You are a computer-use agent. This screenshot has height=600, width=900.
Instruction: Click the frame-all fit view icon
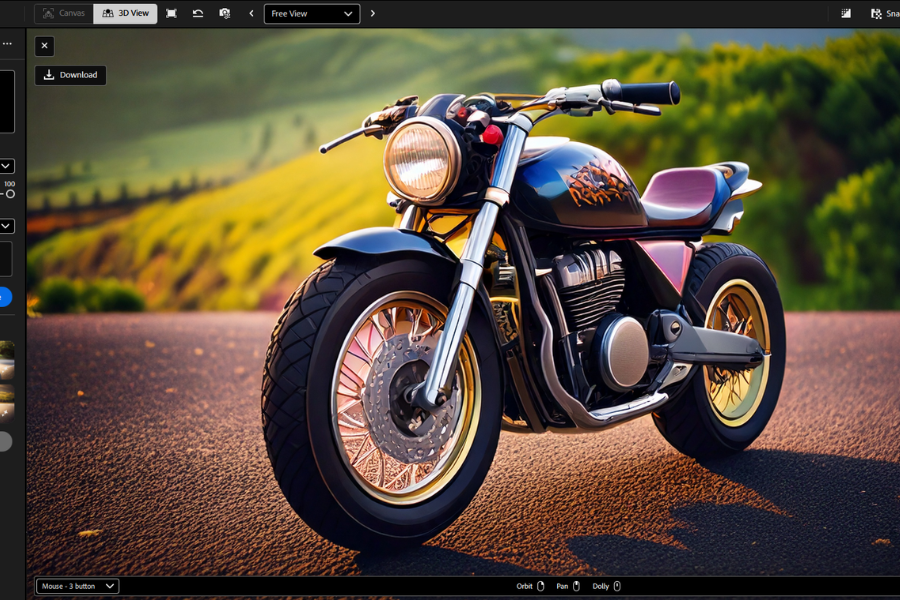tap(171, 13)
